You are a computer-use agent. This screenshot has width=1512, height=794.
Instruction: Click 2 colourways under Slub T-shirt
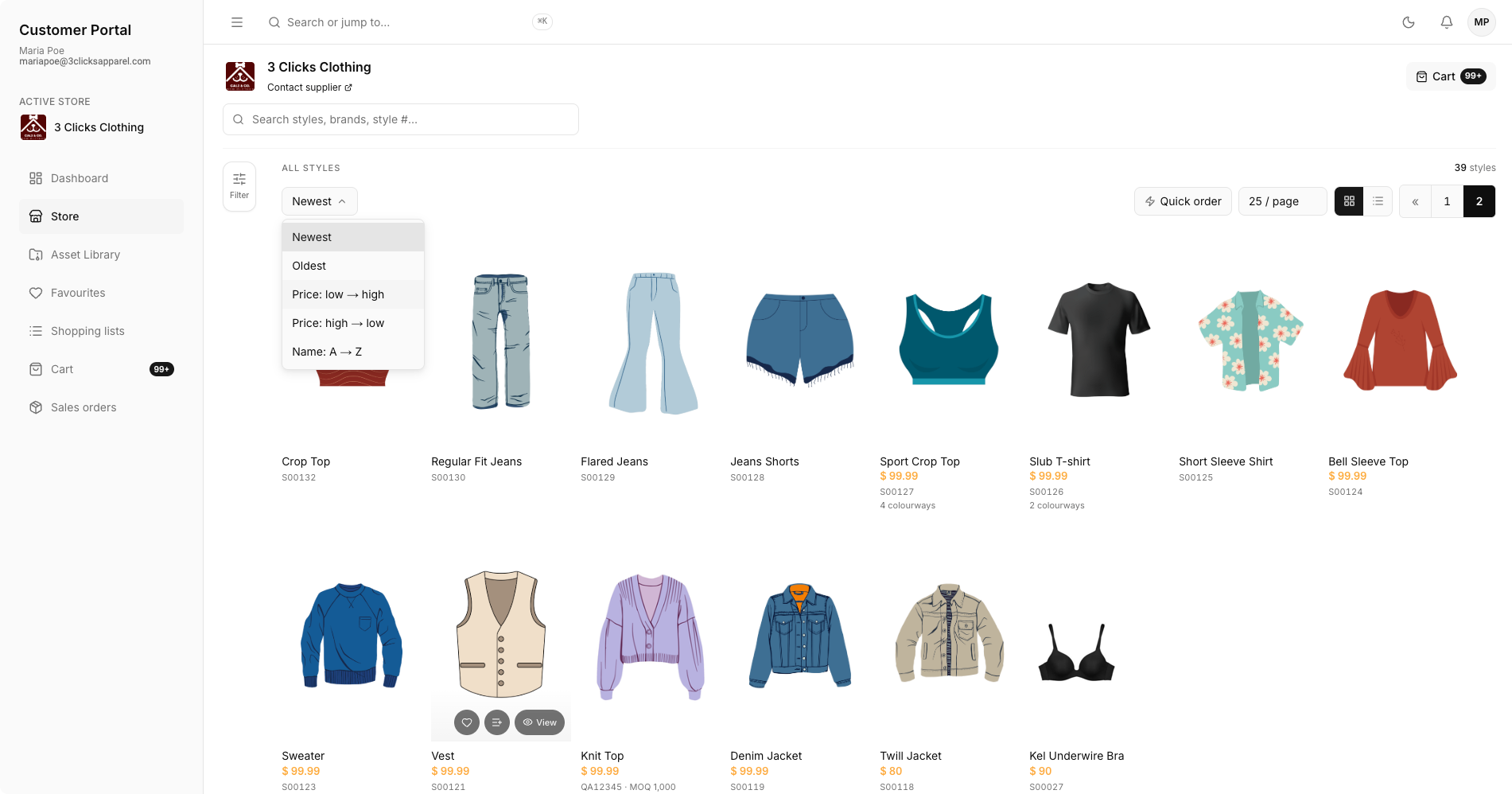point(1057,505)
